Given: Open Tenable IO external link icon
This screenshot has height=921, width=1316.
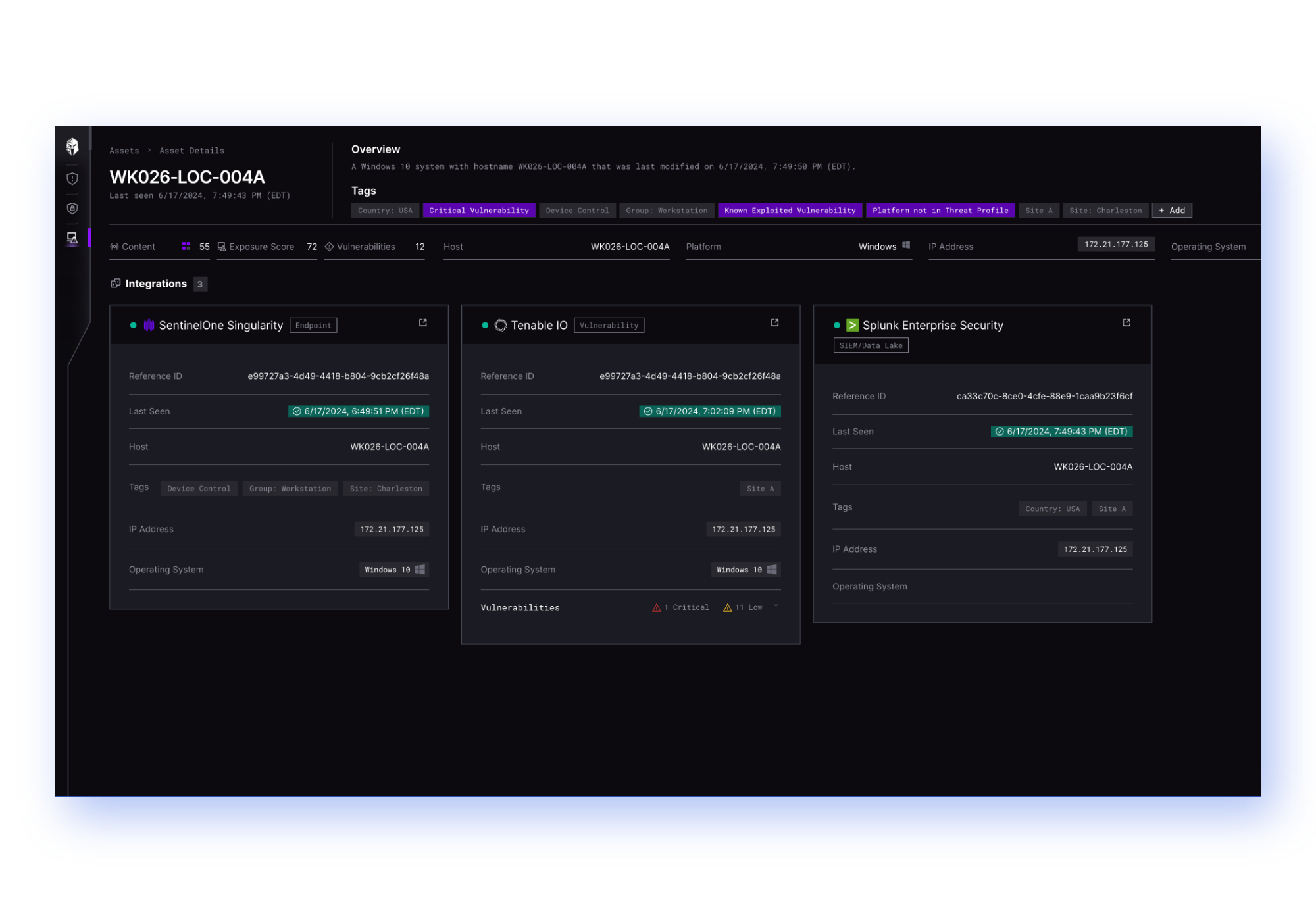Looking at the screenshot, I should (x=774, y=322).
